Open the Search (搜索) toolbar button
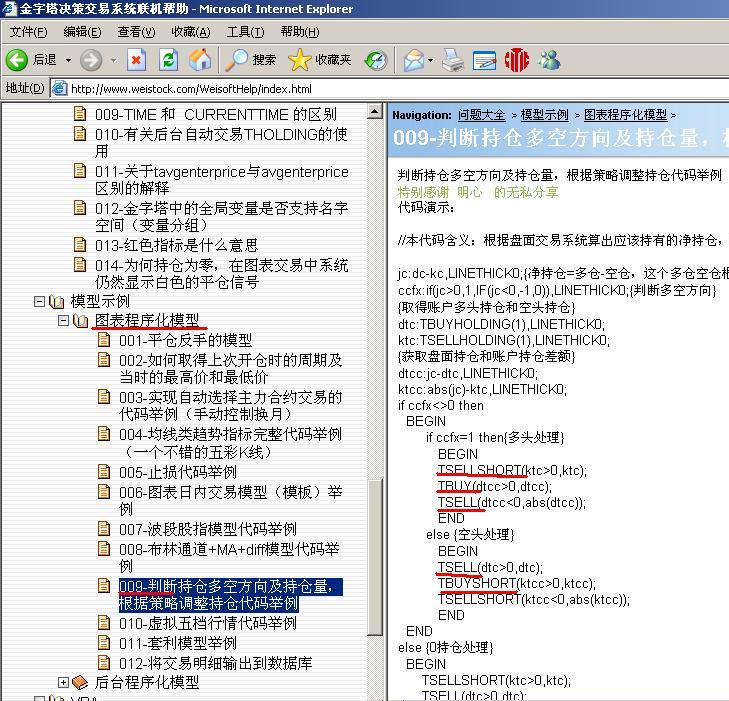The width and height of the screenshot is (729, 701). (251, 60)
